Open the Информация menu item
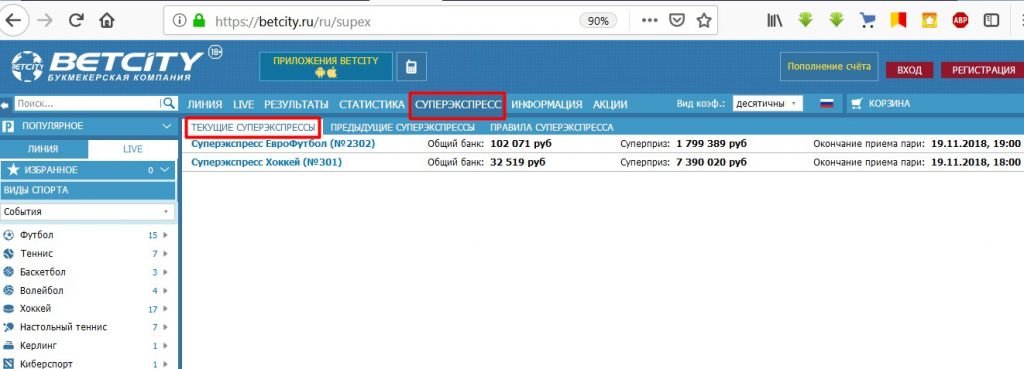Image resolution: width=1024 pixels, height=369 pixels. (x=547, y=104)
